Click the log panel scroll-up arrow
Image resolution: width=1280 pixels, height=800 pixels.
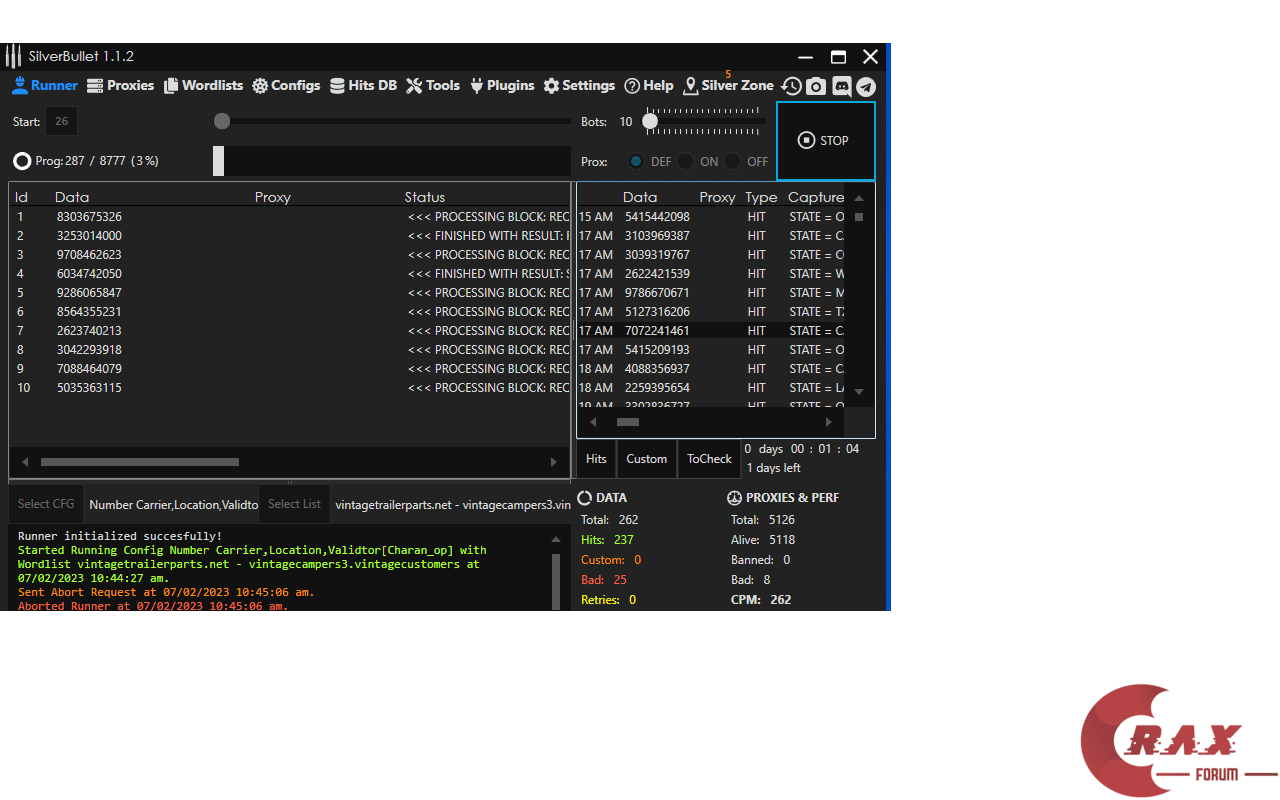coord(555,538)
